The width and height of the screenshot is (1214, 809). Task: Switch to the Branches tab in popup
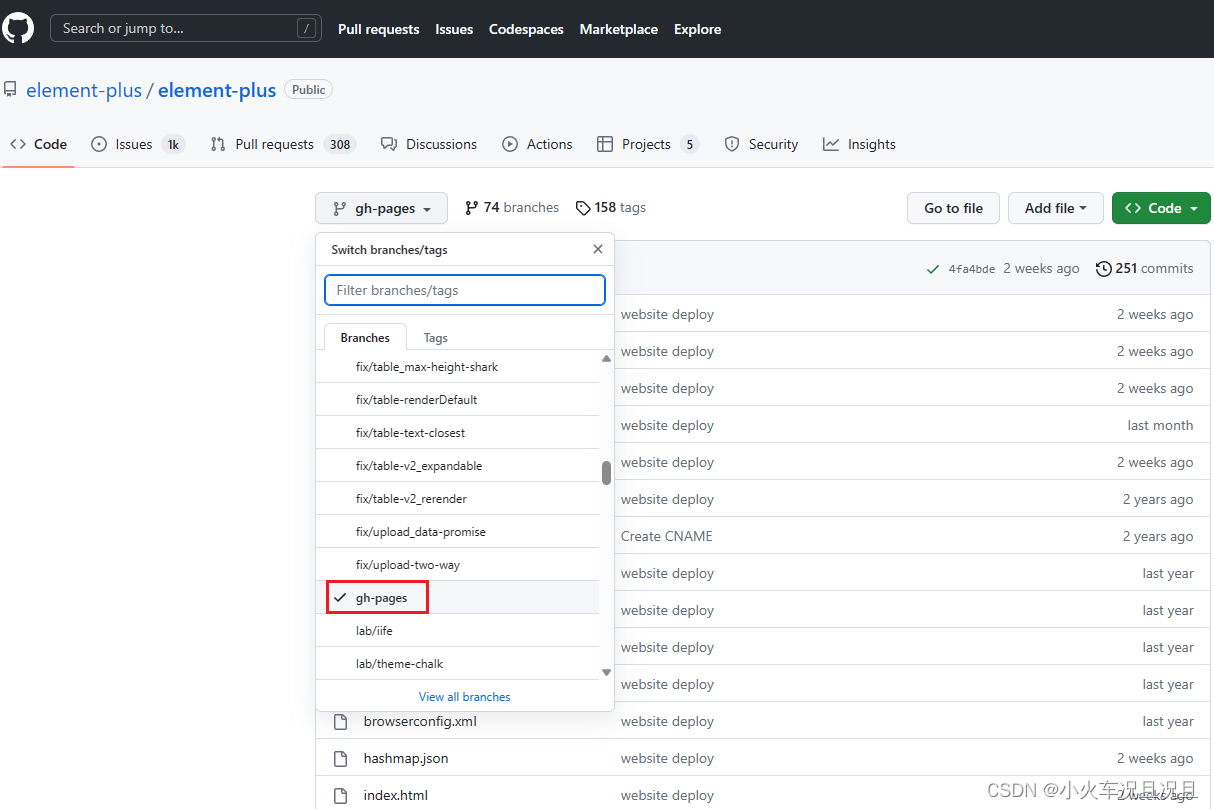(365, 337)
